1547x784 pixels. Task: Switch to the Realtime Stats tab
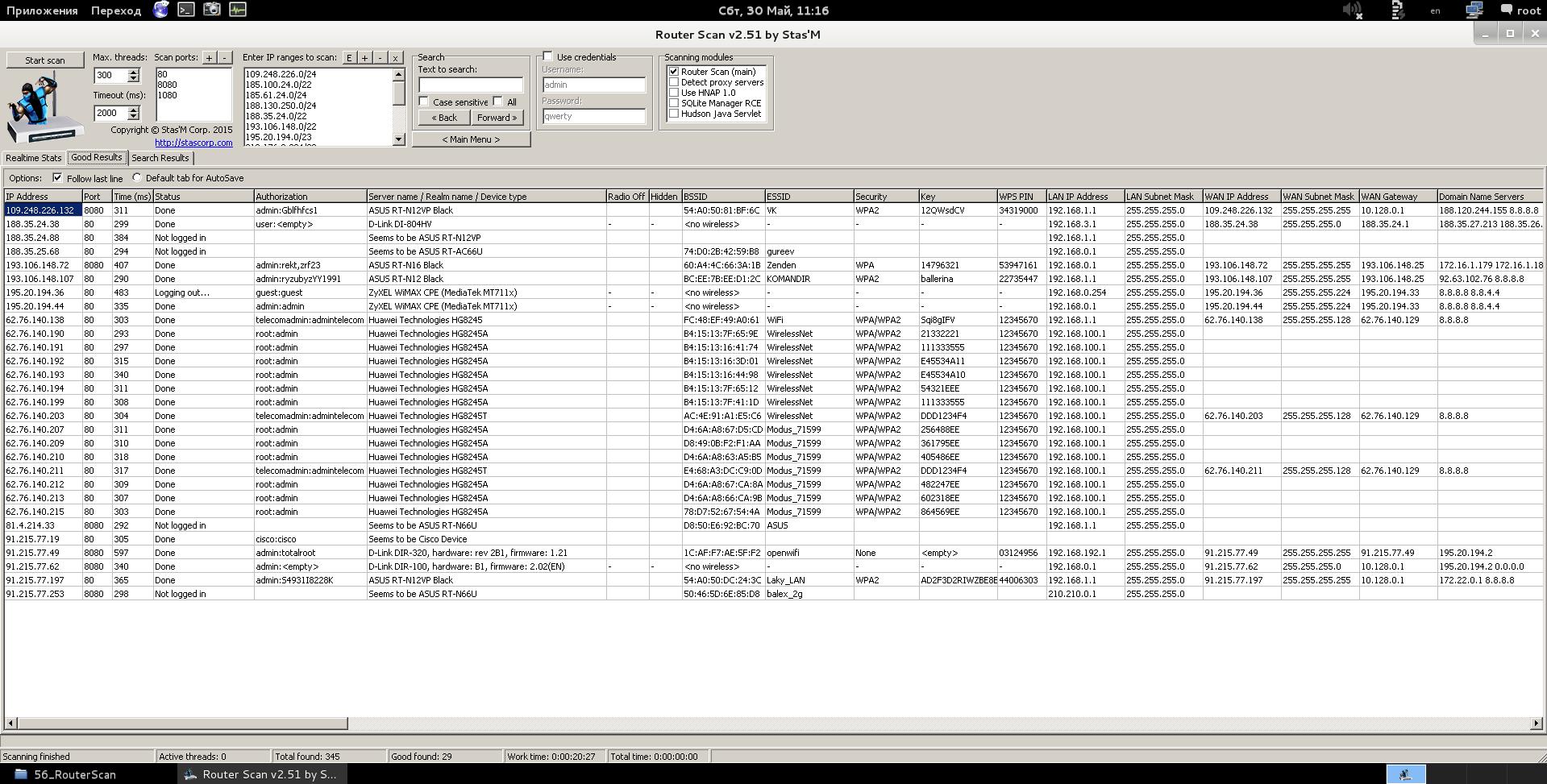pyautogui.click(x=34, y=158)
